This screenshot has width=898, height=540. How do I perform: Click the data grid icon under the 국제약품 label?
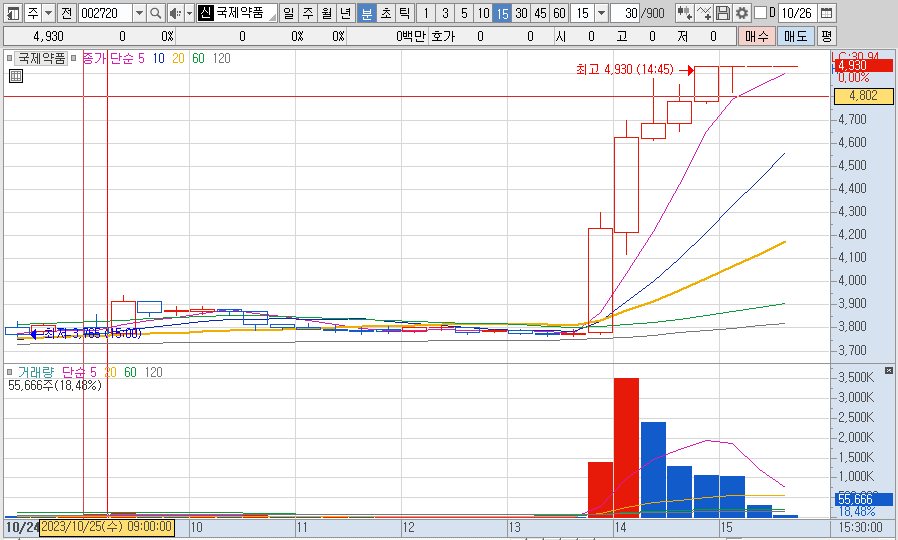click(x=16, y=76)
